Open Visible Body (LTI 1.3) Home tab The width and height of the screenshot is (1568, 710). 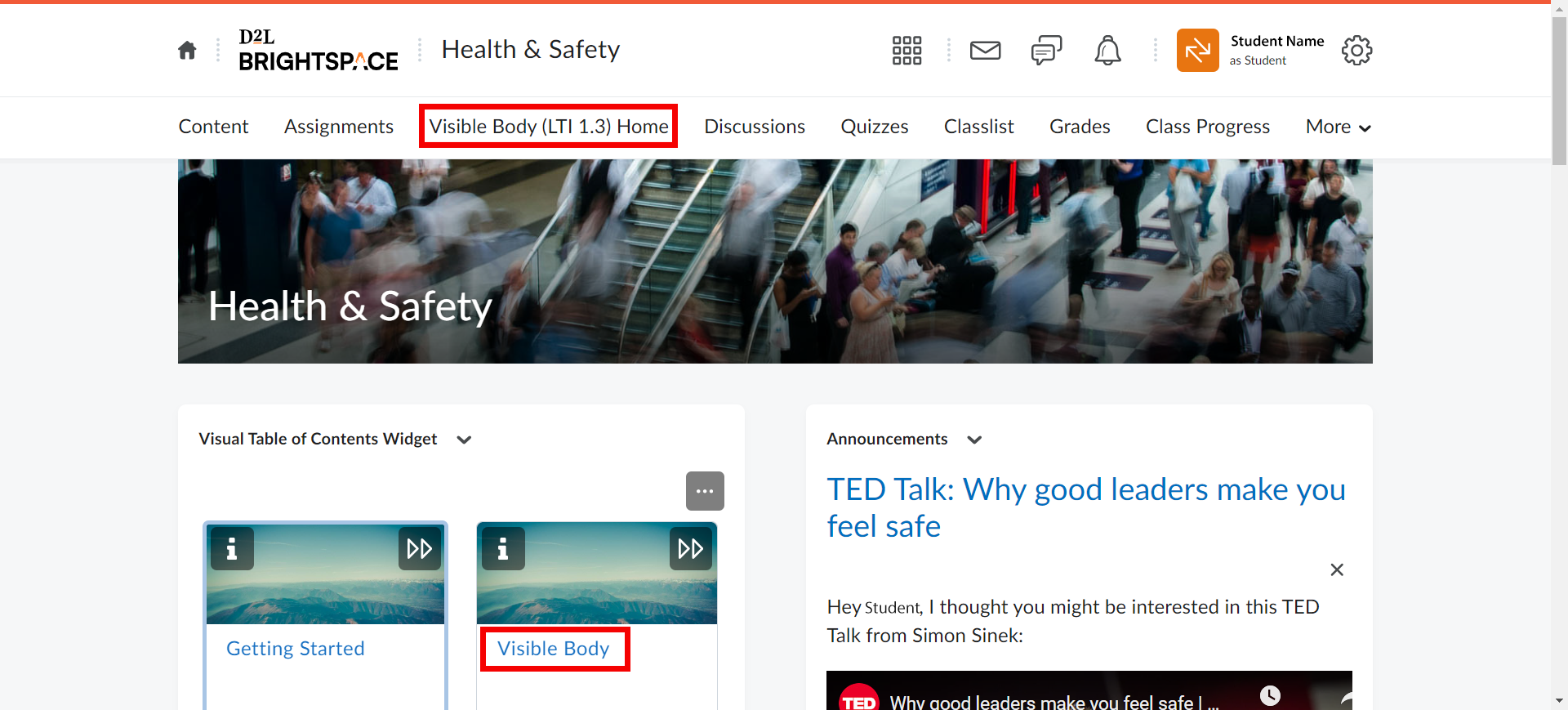click(x=549, y=127)
